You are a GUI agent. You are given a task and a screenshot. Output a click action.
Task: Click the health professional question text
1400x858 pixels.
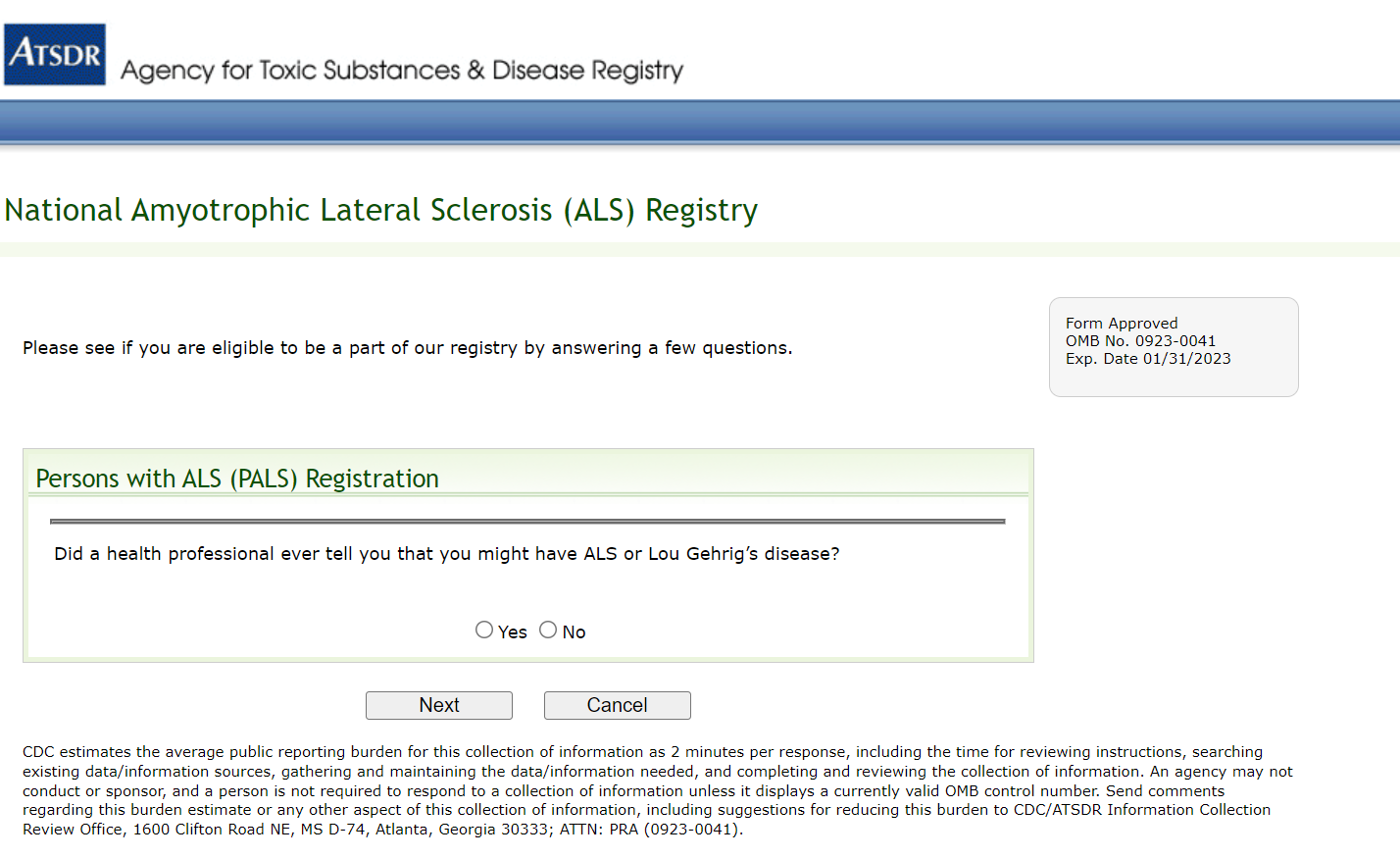[x=447, y=554]
